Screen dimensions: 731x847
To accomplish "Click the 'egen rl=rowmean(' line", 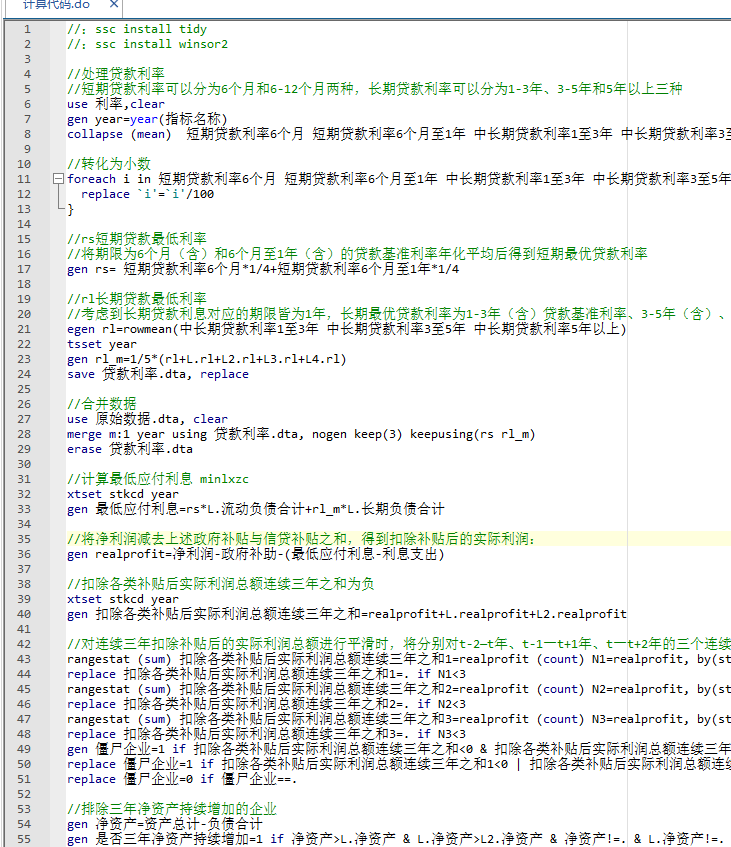I will 347,329.
